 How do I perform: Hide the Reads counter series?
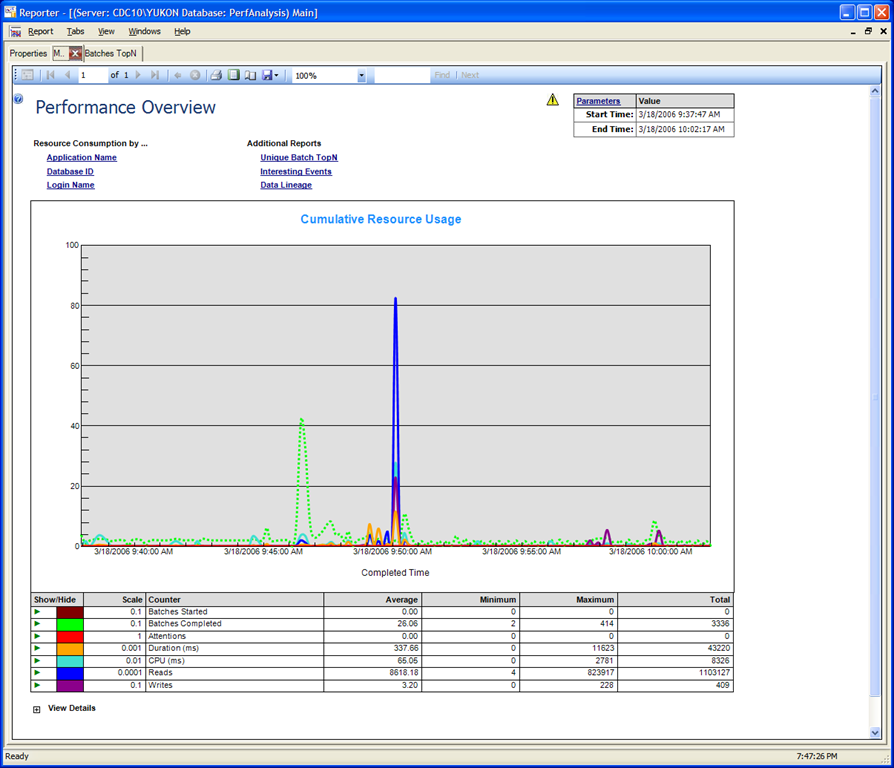(x=38, y=673)
